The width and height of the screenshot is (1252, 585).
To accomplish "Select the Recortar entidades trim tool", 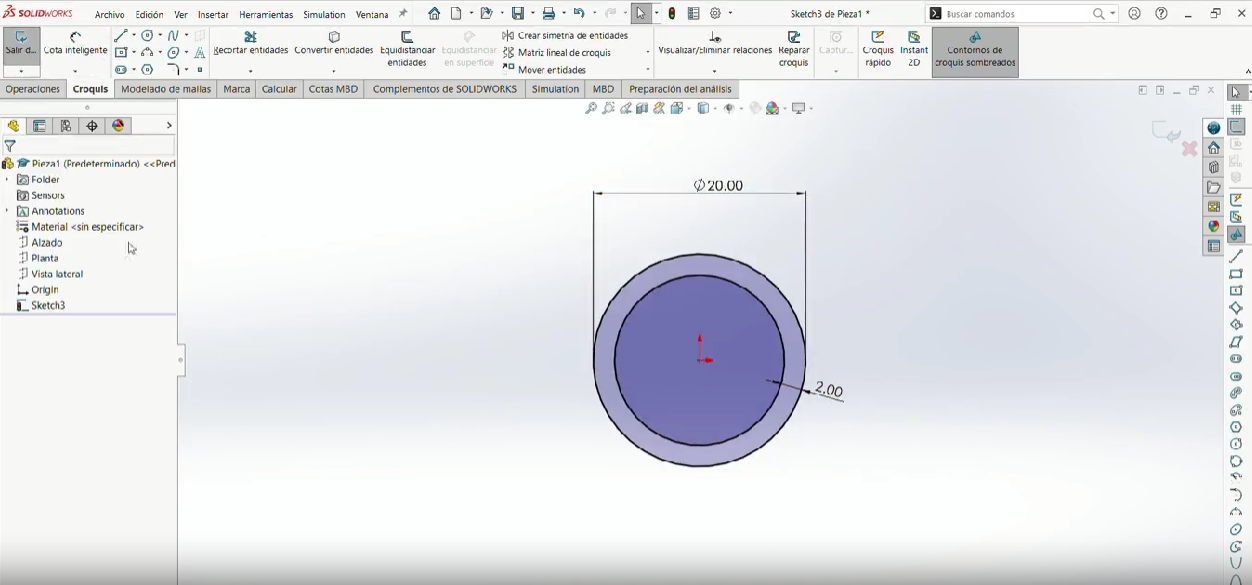I will coord(250,43).
